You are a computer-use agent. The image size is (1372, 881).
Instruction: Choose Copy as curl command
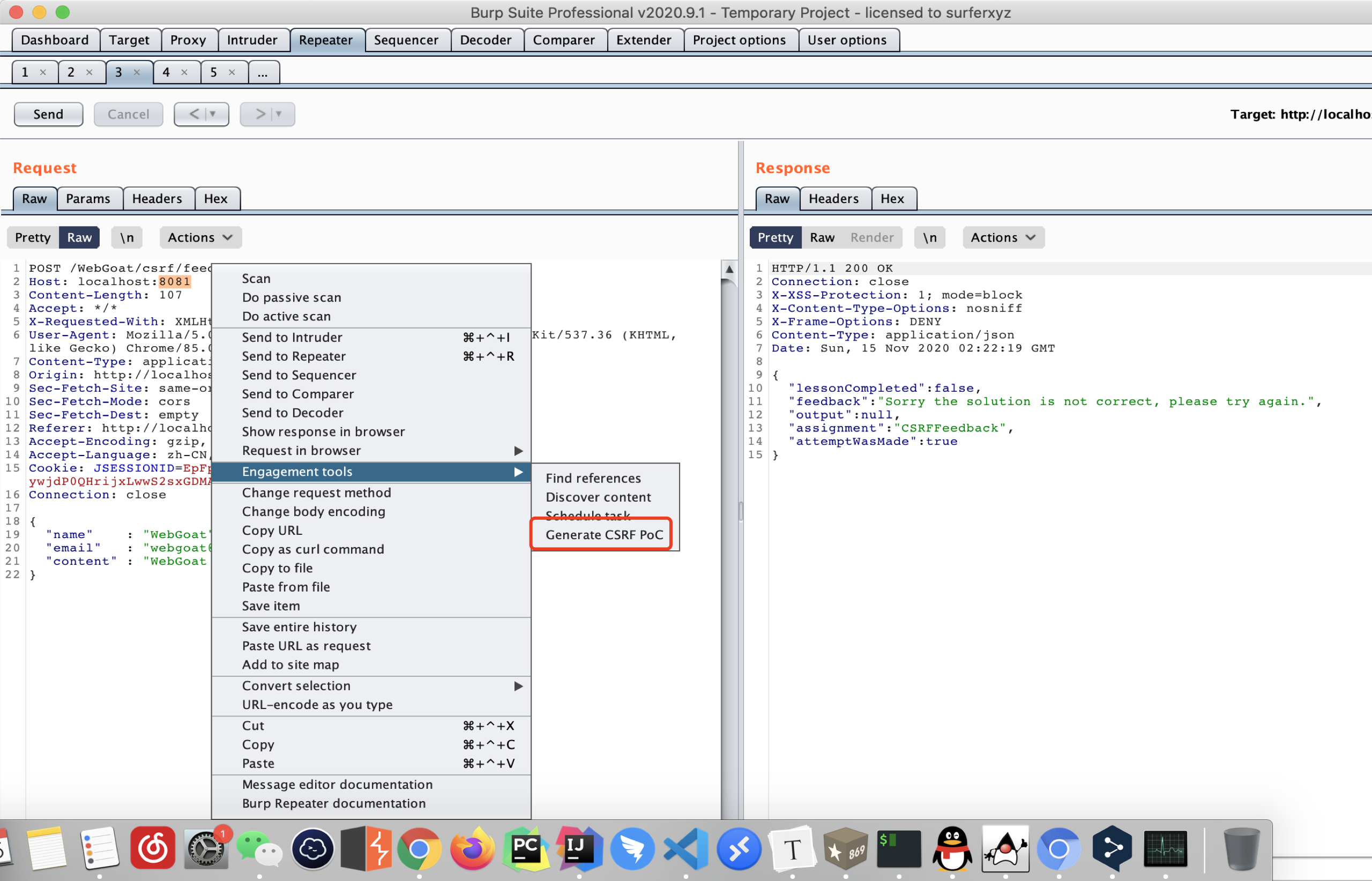pos(313,549)
